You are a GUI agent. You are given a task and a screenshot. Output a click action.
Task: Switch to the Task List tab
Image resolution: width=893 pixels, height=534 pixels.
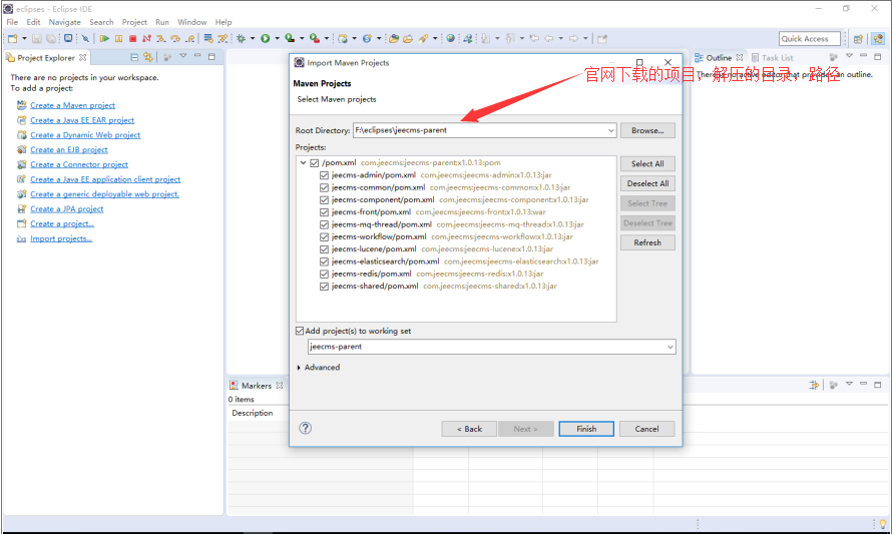[772, 57]
